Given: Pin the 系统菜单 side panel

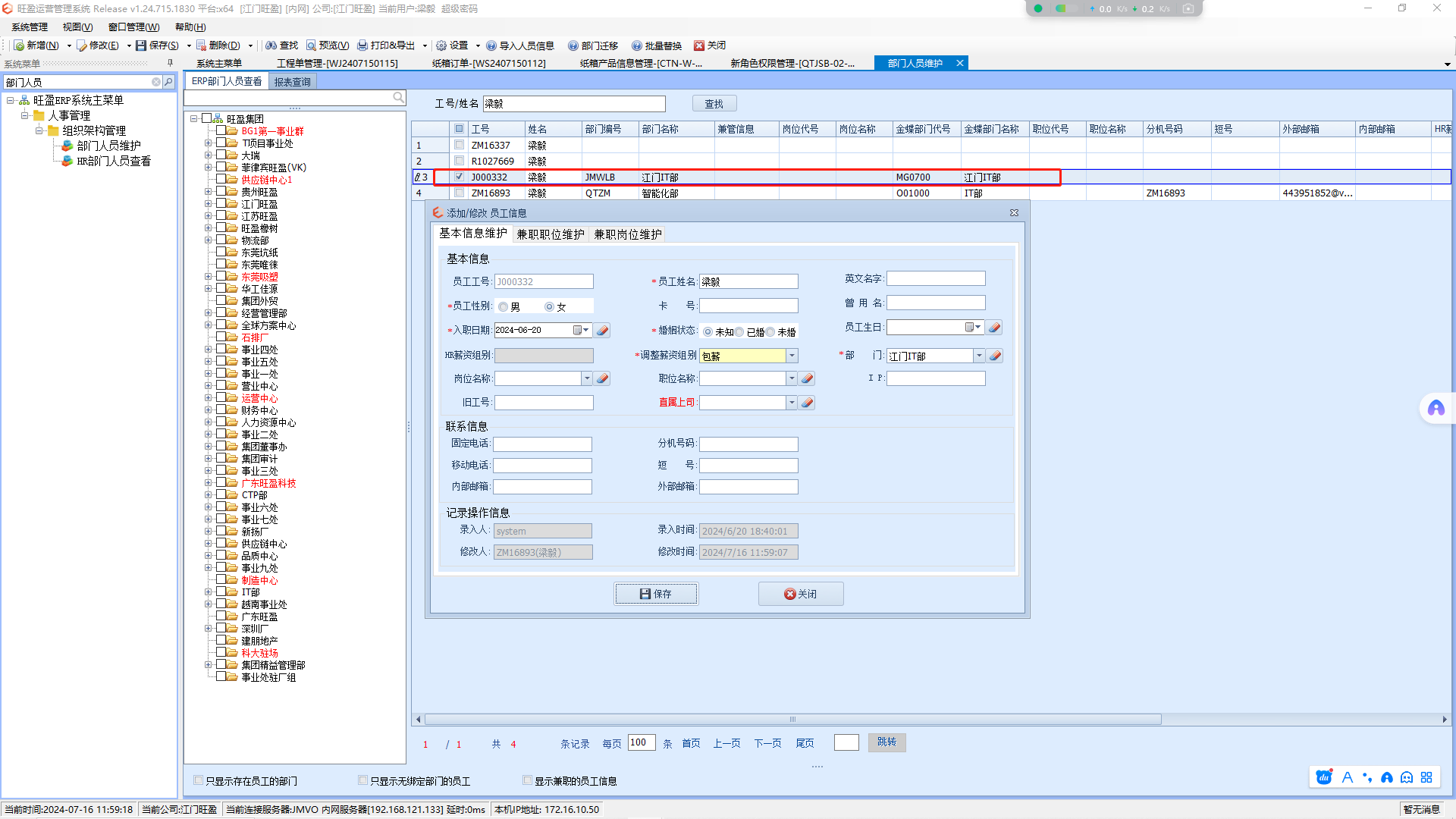Looking at the screenshot, I should pyautogui.click(x=170, y=63).
